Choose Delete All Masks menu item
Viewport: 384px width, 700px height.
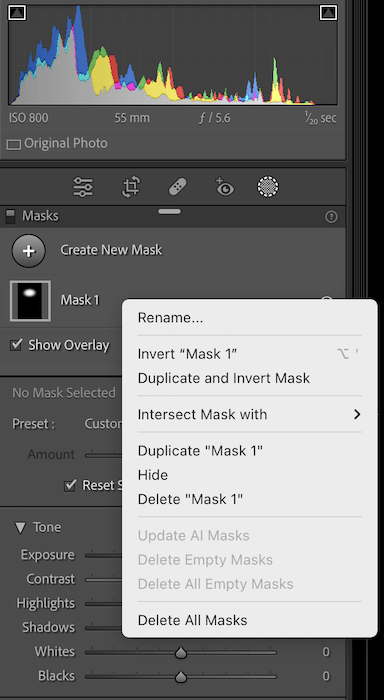click(250, 620)
